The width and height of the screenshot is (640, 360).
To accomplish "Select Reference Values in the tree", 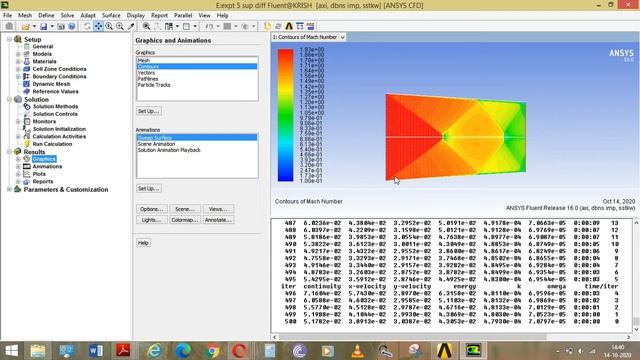I will (x=56, y=91).
